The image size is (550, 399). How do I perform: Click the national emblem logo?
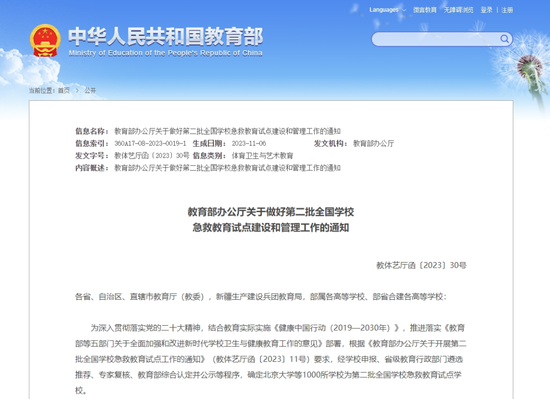coord(45,40)
